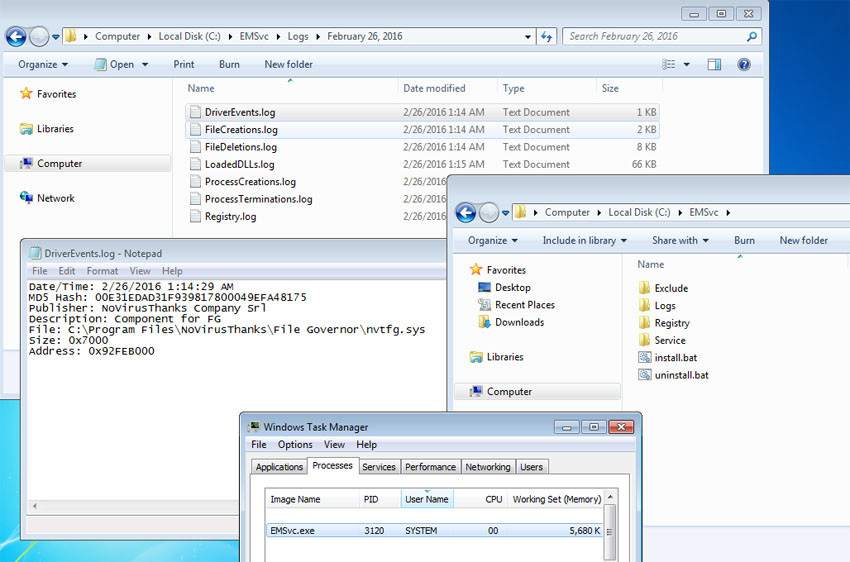The width and height of the screenshot is (850, 562).
Task: Click Notepad horizontal scrollbar left arrow
Action: (35, 506)
